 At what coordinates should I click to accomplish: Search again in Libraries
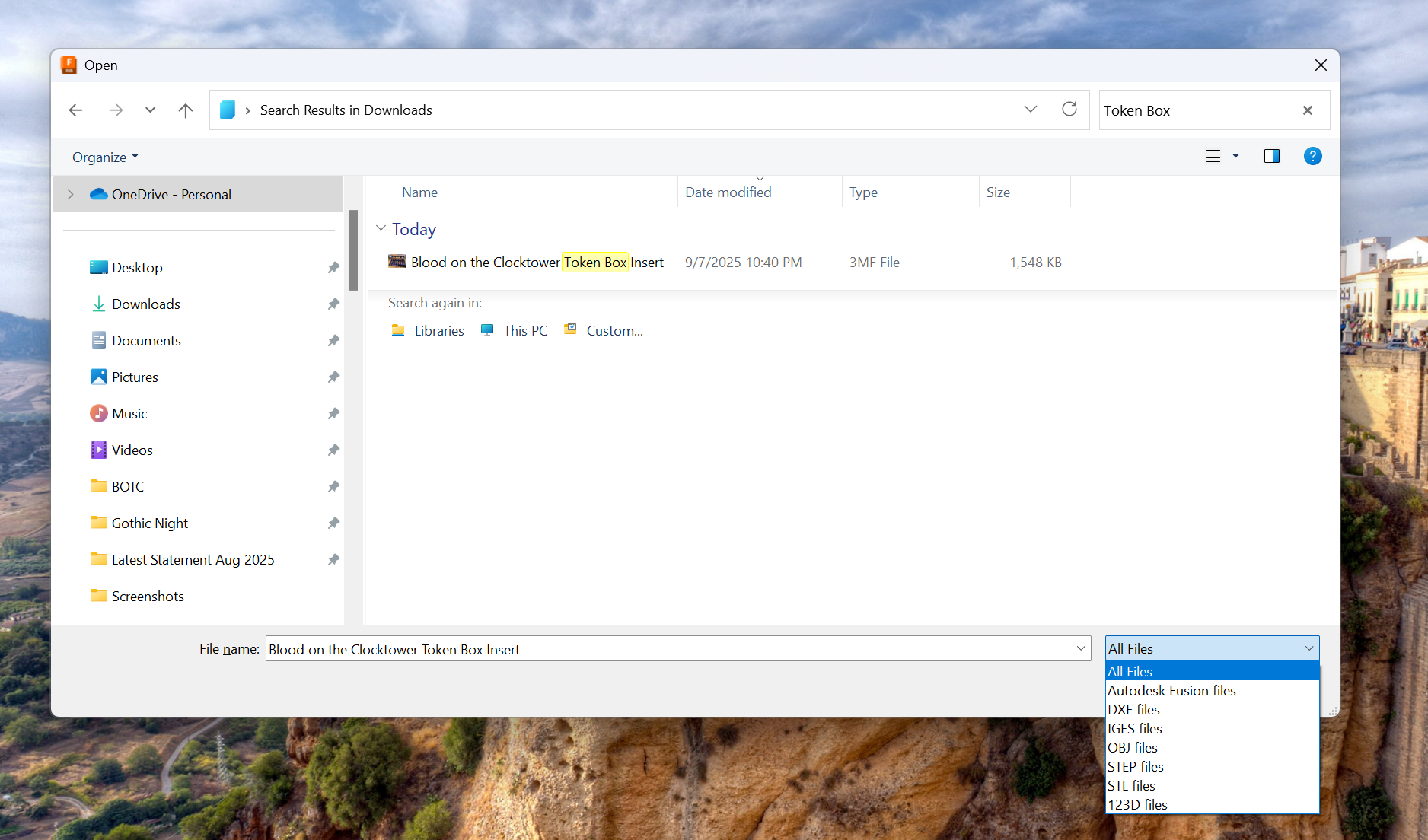pos(428,331)
